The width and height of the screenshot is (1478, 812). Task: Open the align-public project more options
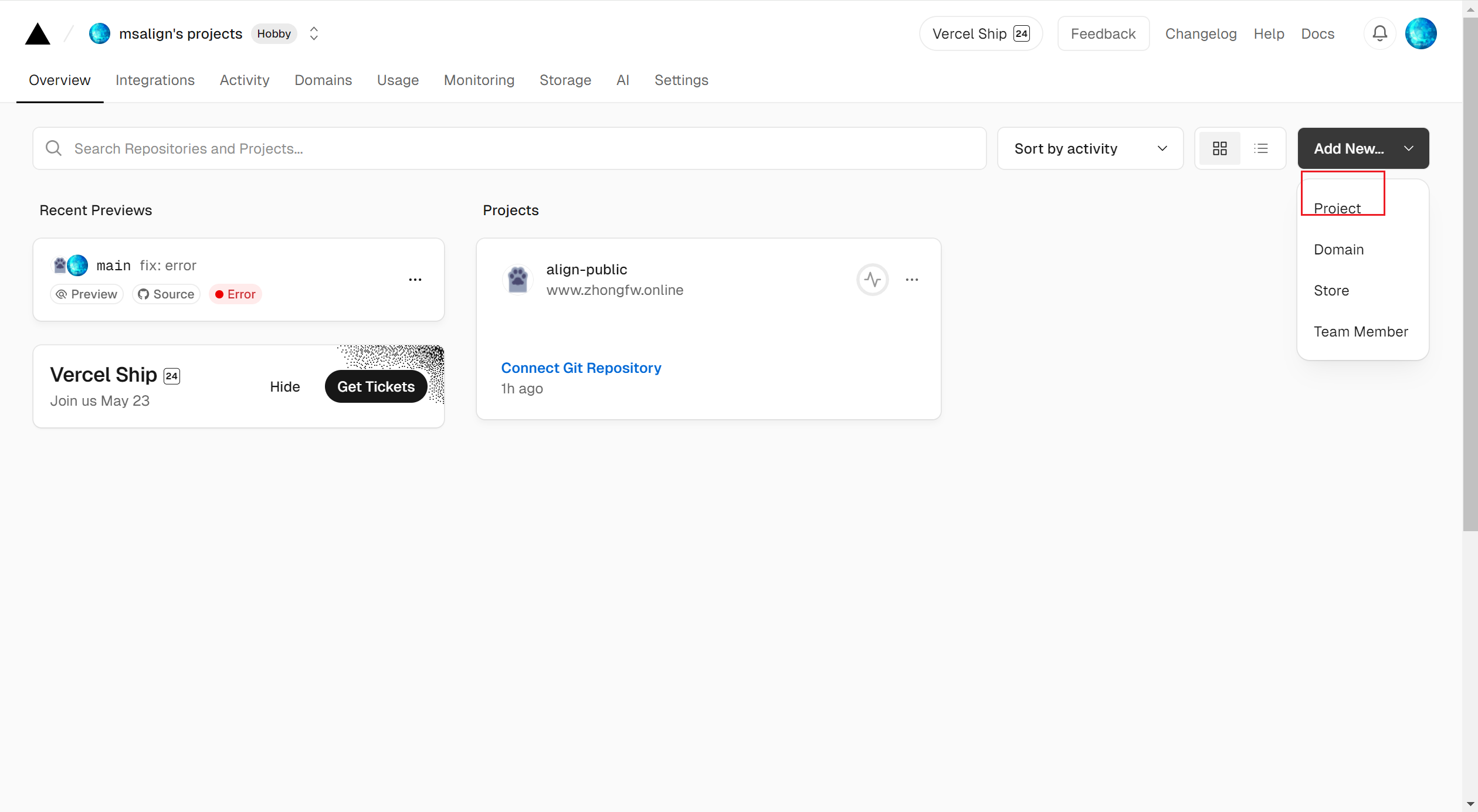[912, 280]
